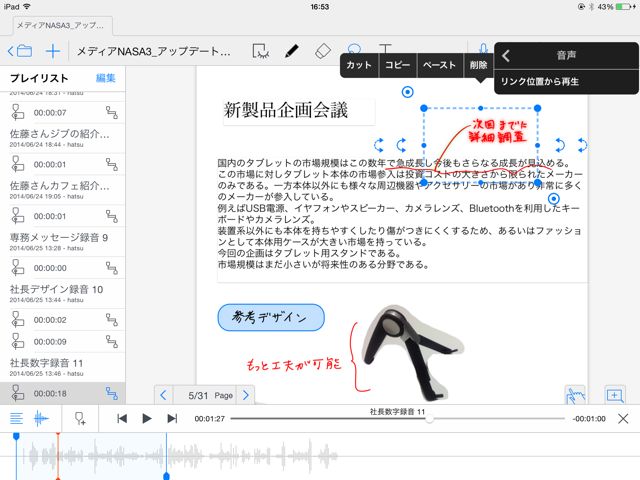Select the pen drawing tool
The image size is (640, 480).
pos(291,51)
